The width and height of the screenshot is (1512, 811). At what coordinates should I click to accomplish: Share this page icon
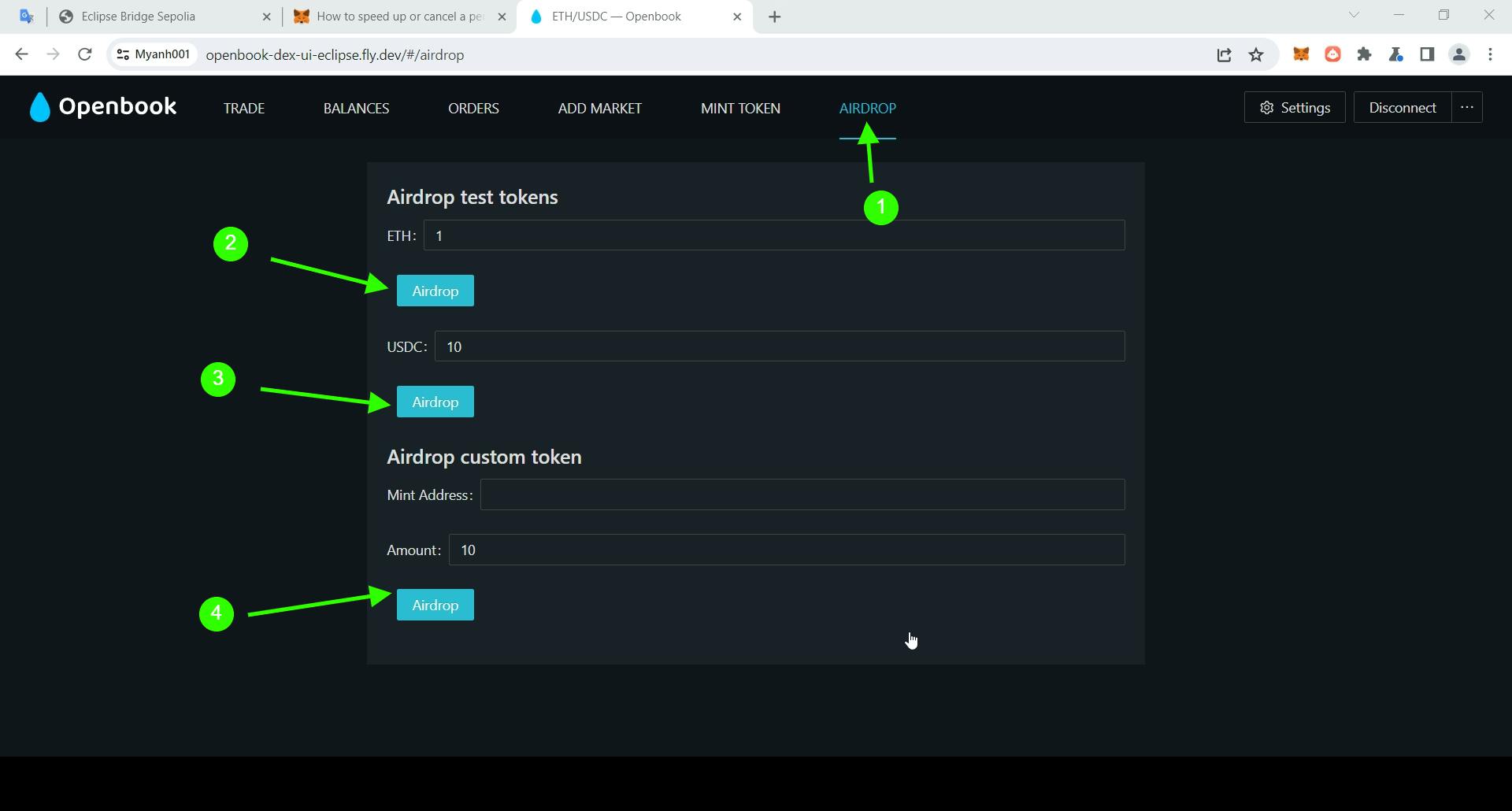coord(1224,54)
